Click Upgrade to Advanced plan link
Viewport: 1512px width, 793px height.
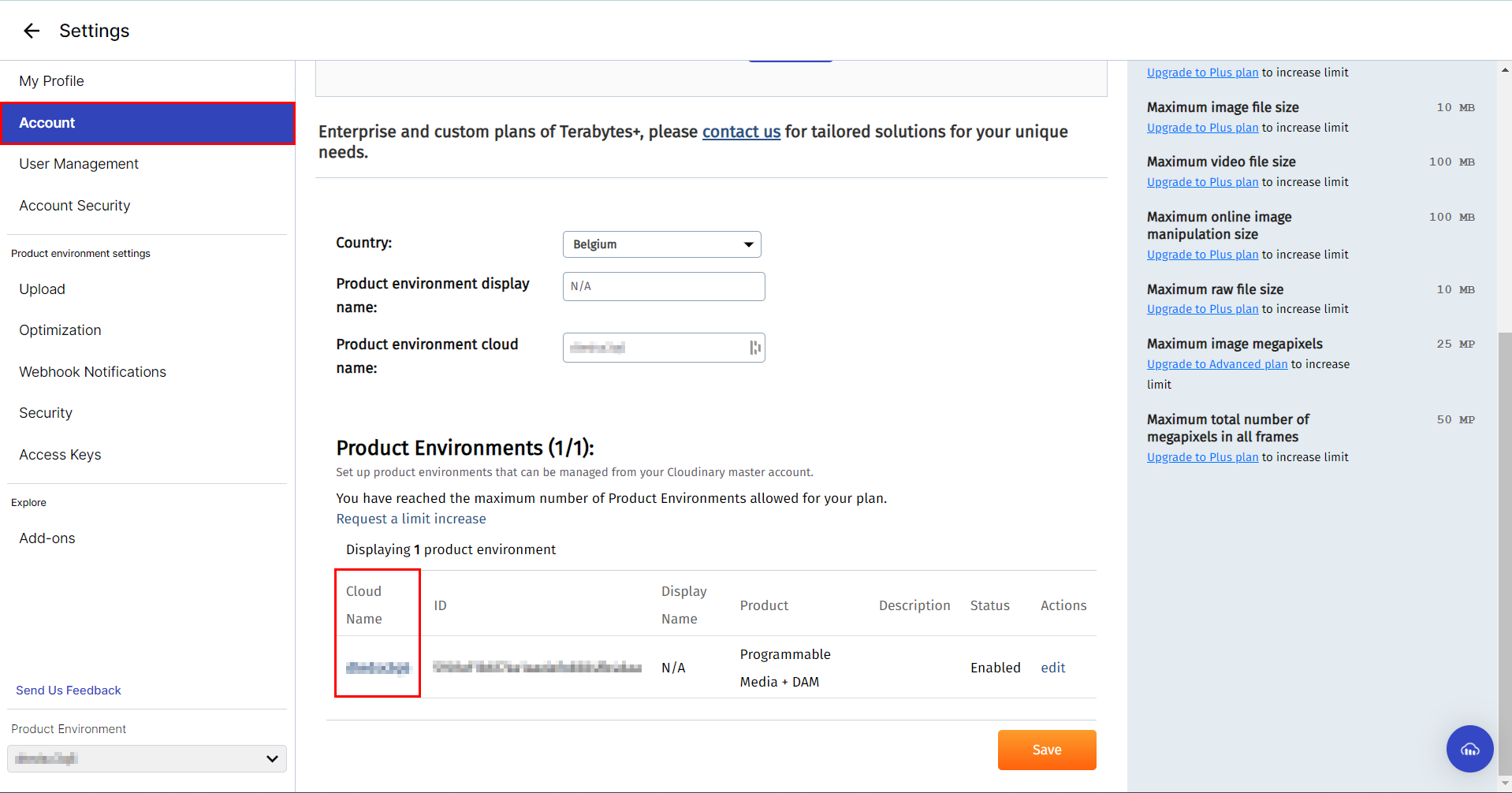coord(1216,364)
